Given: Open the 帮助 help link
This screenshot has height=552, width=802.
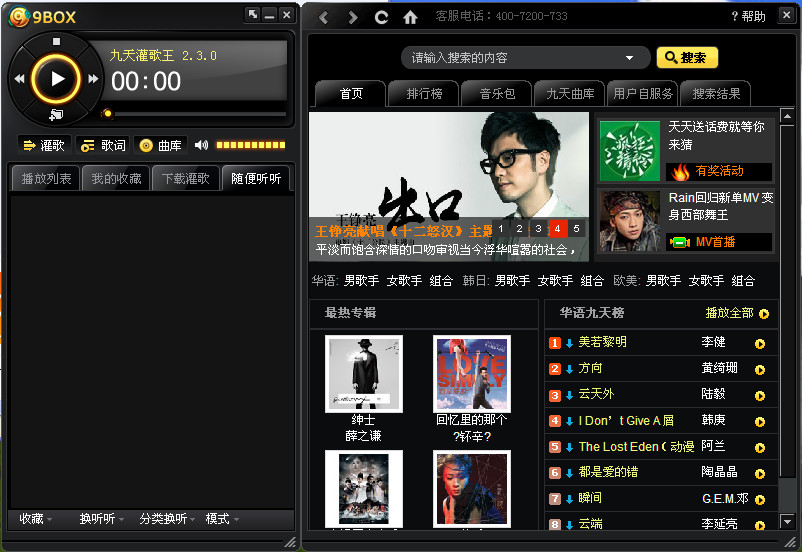Looking at the screenshot, I should [749, 16].
